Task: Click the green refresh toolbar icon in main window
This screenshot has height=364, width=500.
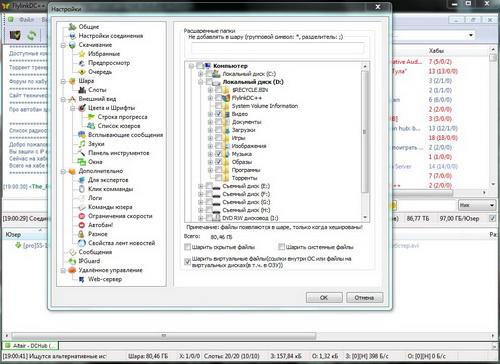Action: [x=32, y=35]
